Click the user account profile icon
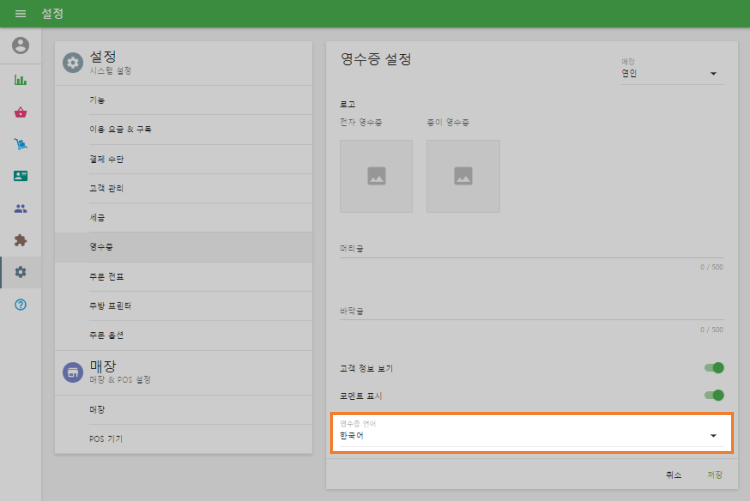Screen dimensions: 750x501 click(20, 46)
